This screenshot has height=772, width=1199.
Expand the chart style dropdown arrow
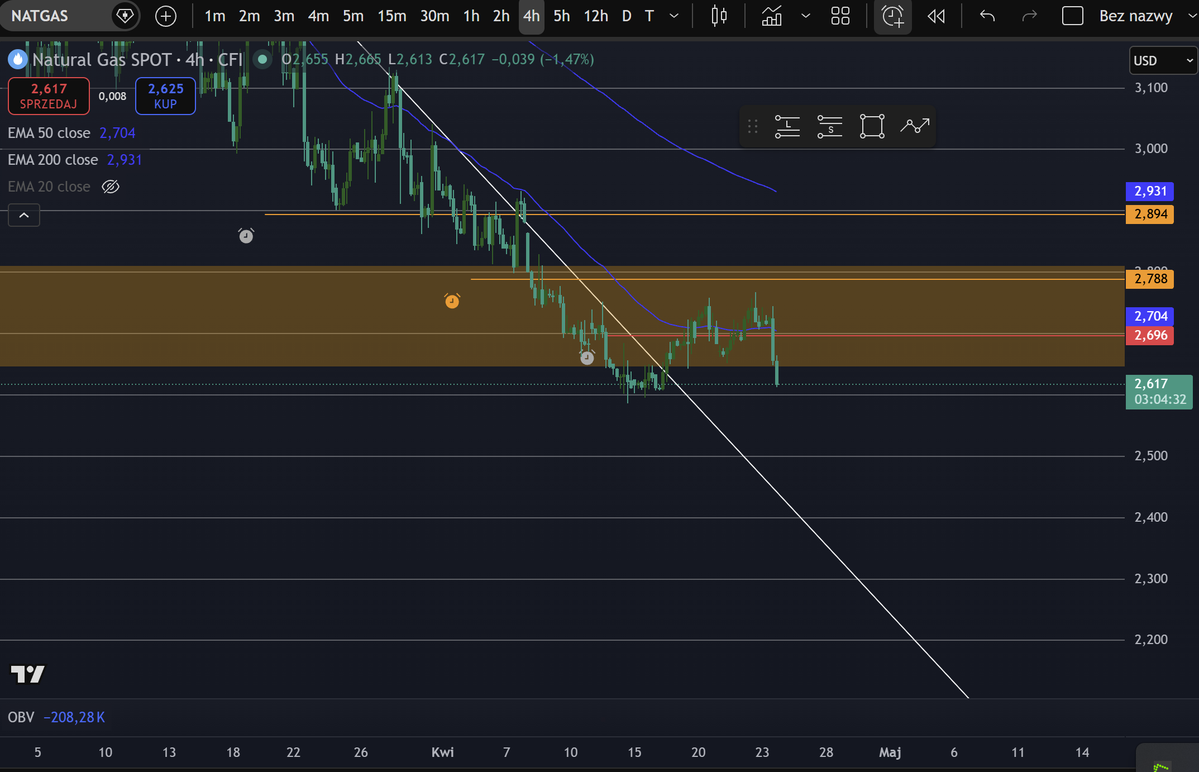tap(806, 16)
